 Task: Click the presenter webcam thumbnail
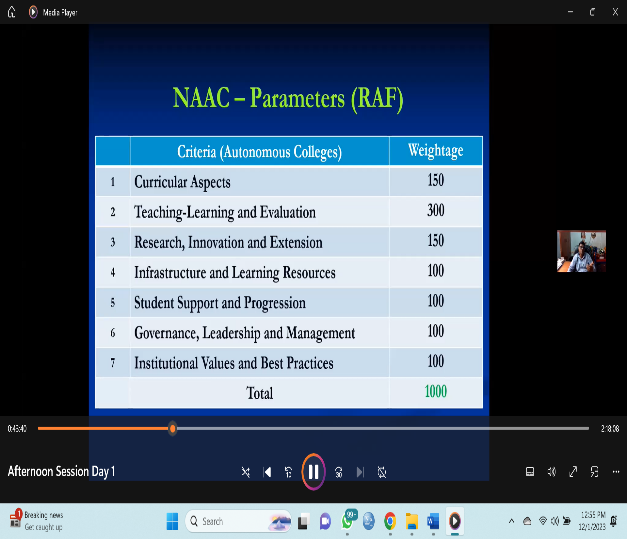(581, 251)
